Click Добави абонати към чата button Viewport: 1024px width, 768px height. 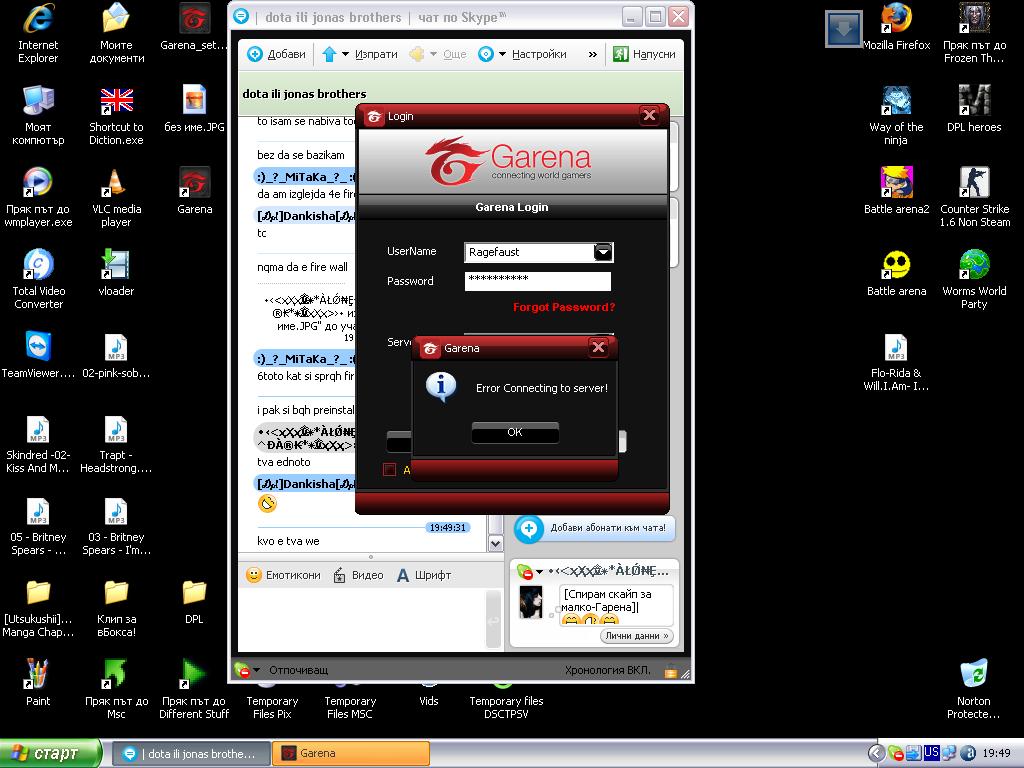point(594,528)
